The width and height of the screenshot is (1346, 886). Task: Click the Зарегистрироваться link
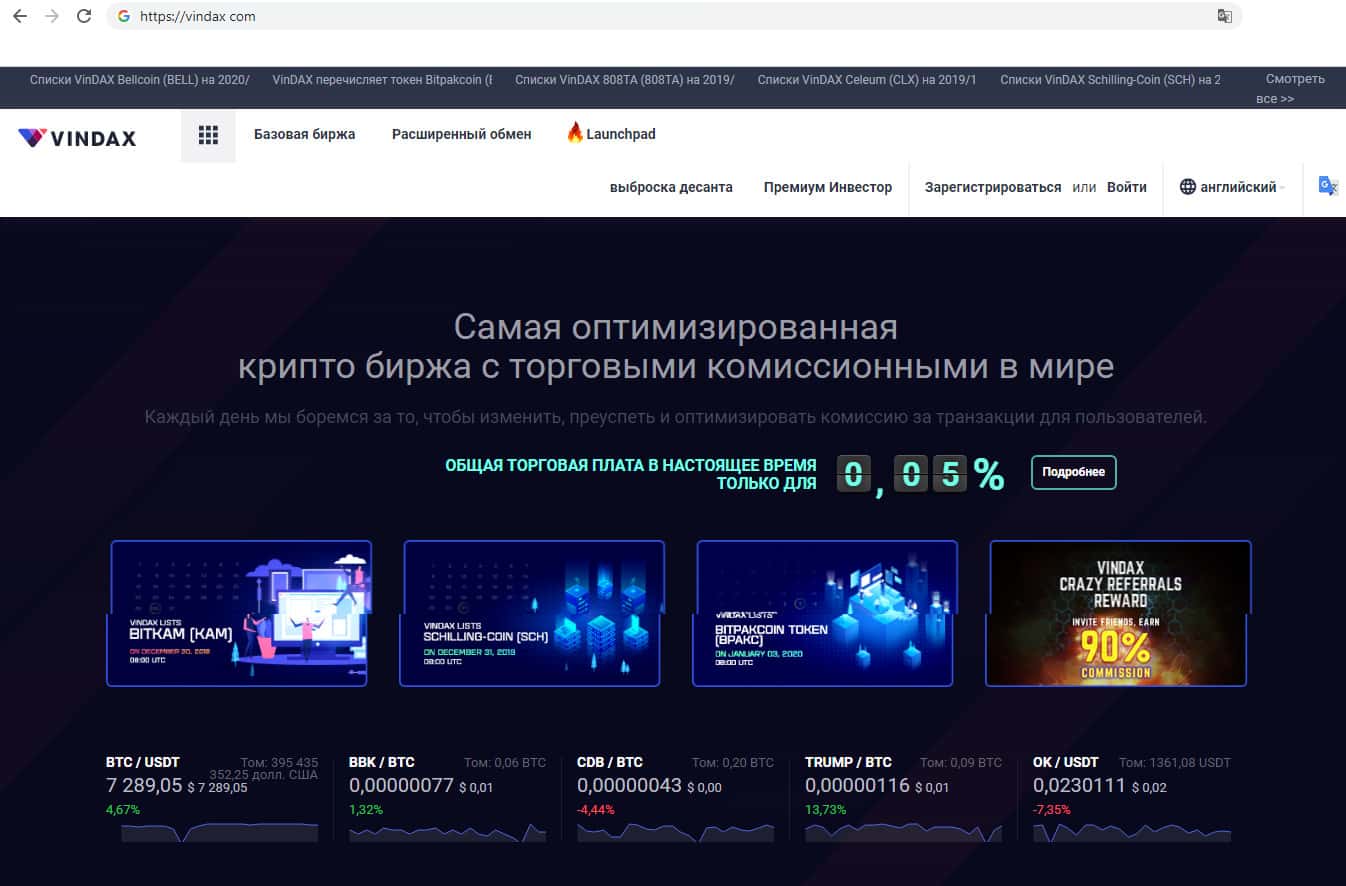993,187
